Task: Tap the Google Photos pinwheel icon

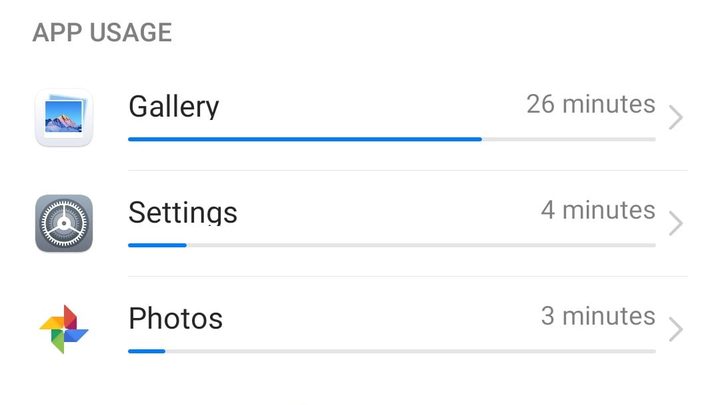Action: (64, 329)
